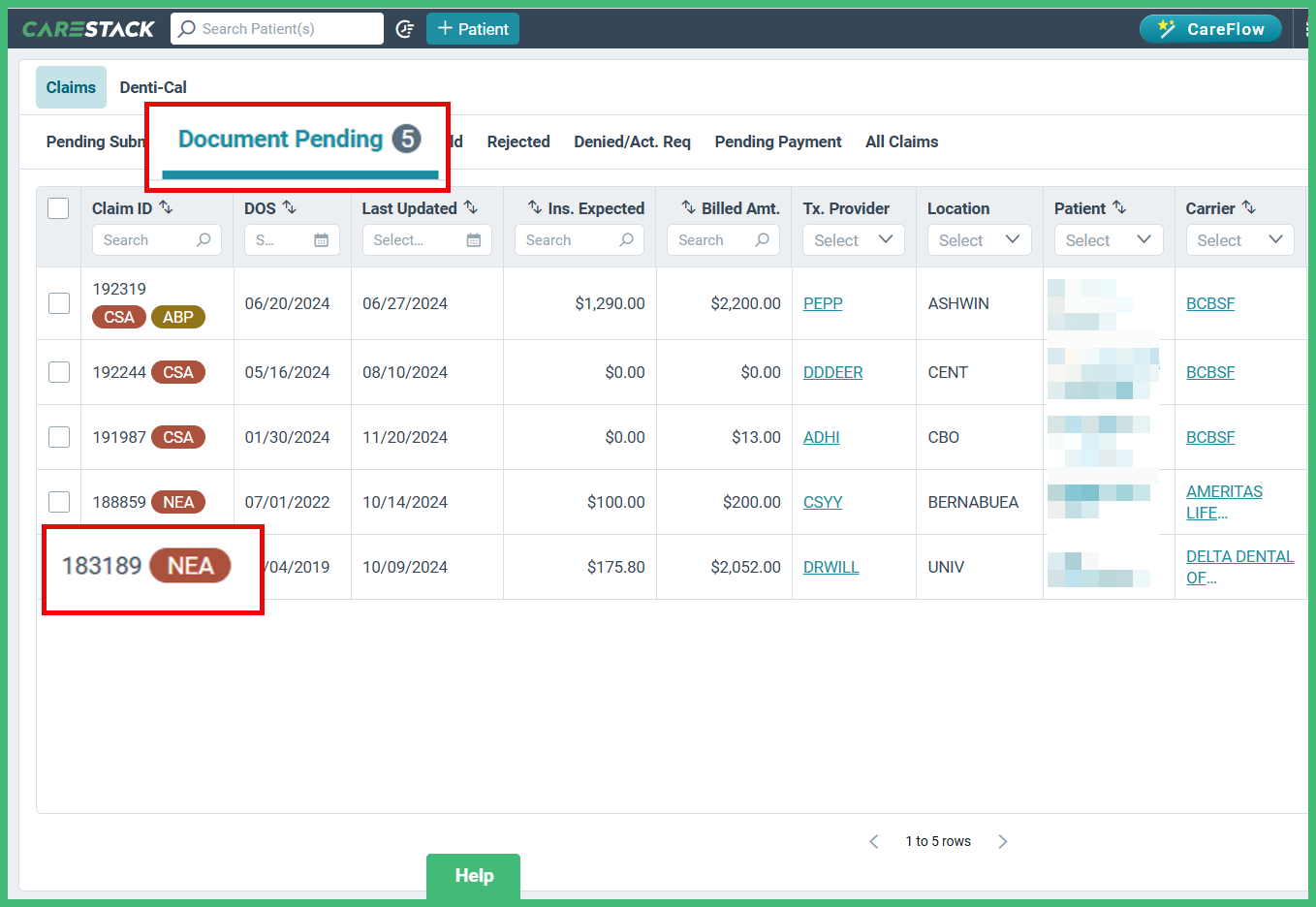Click the next page chevron

coord(1003,841)
